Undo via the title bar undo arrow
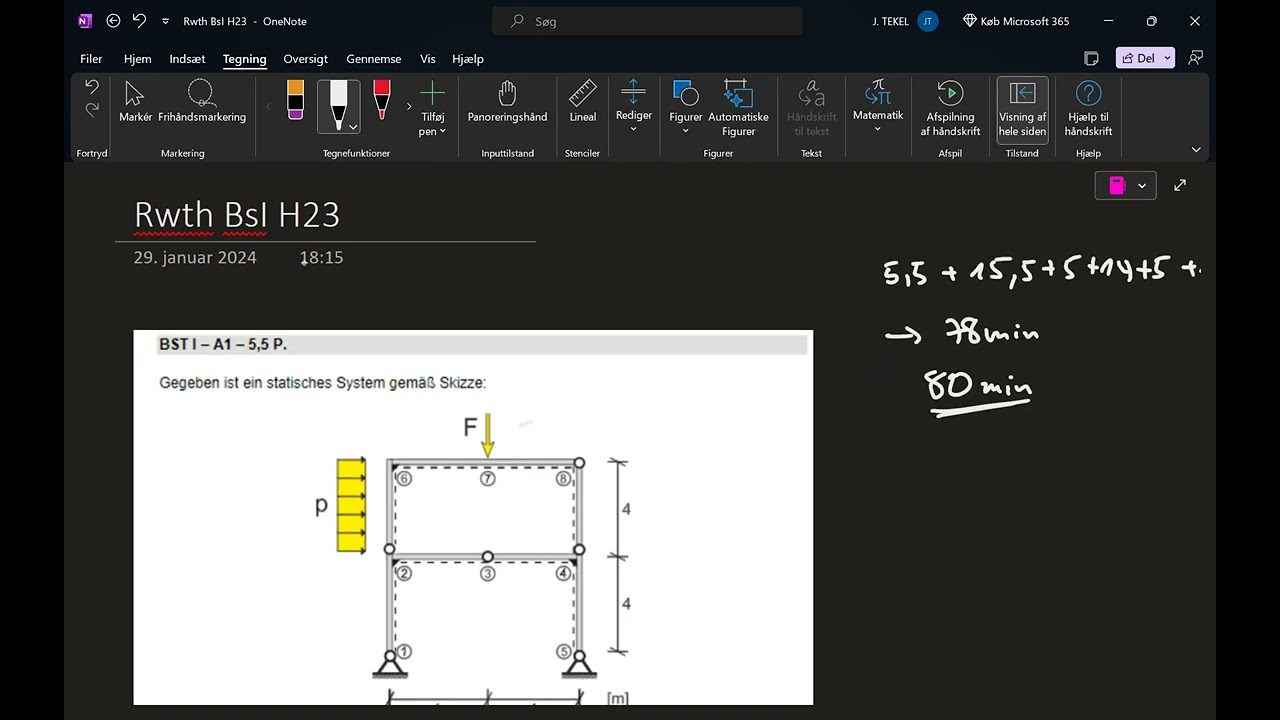Viewport: 1280px width, 720px height. point(139,21)
